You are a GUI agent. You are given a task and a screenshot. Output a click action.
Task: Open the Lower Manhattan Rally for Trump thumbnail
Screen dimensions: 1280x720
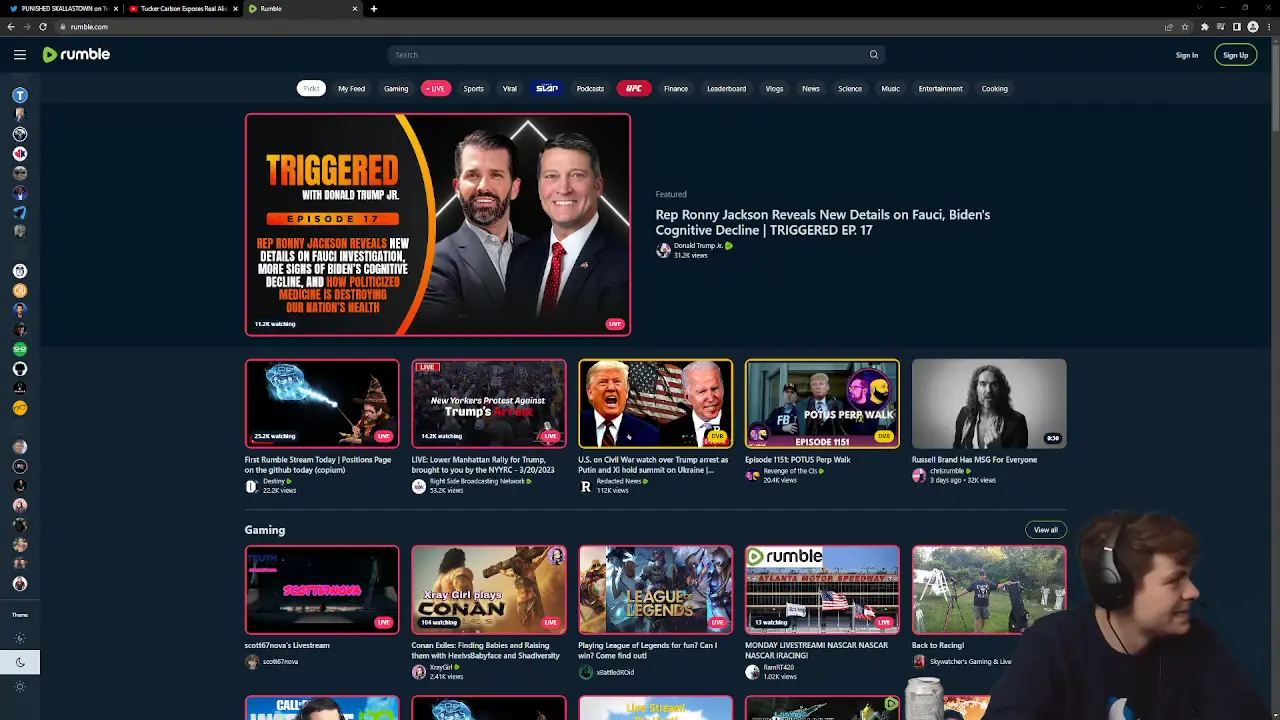[x=489, y=404]
